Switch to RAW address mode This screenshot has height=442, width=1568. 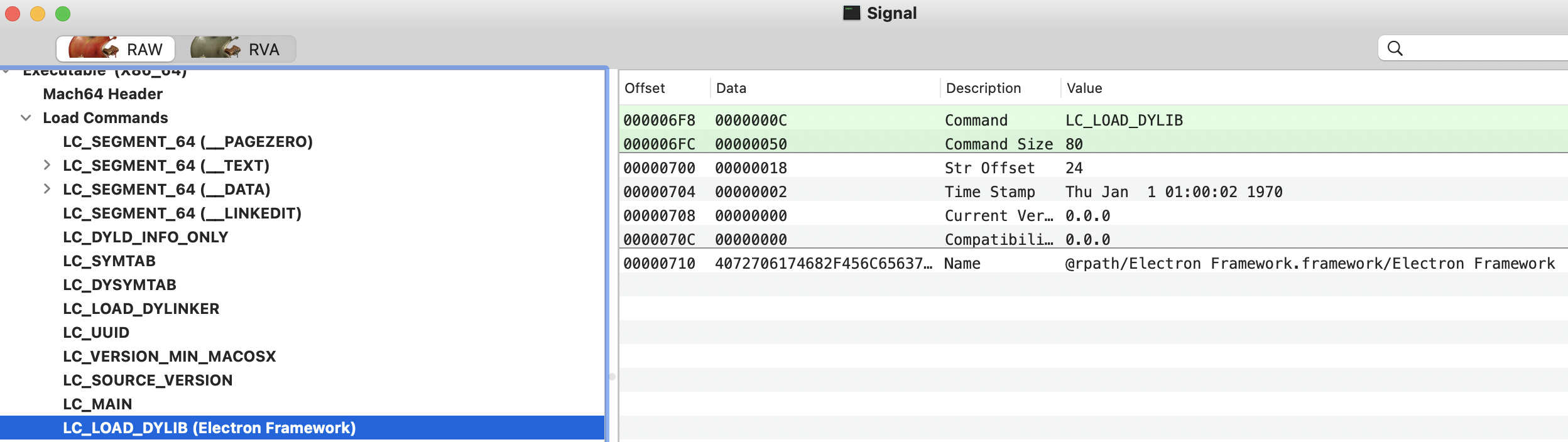(x=116, y=49)
